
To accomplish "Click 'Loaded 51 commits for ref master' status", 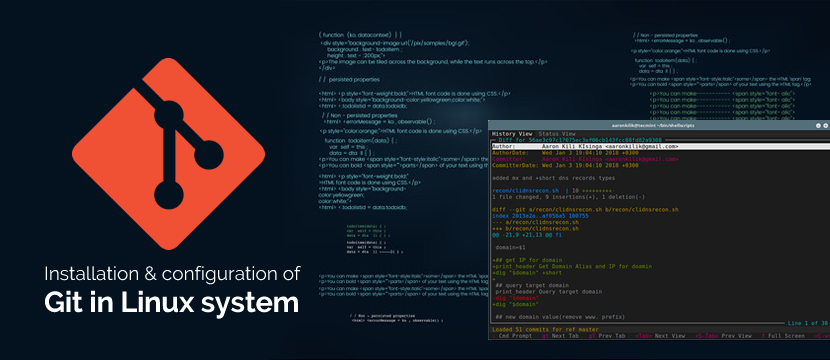I will click(544, 329).
